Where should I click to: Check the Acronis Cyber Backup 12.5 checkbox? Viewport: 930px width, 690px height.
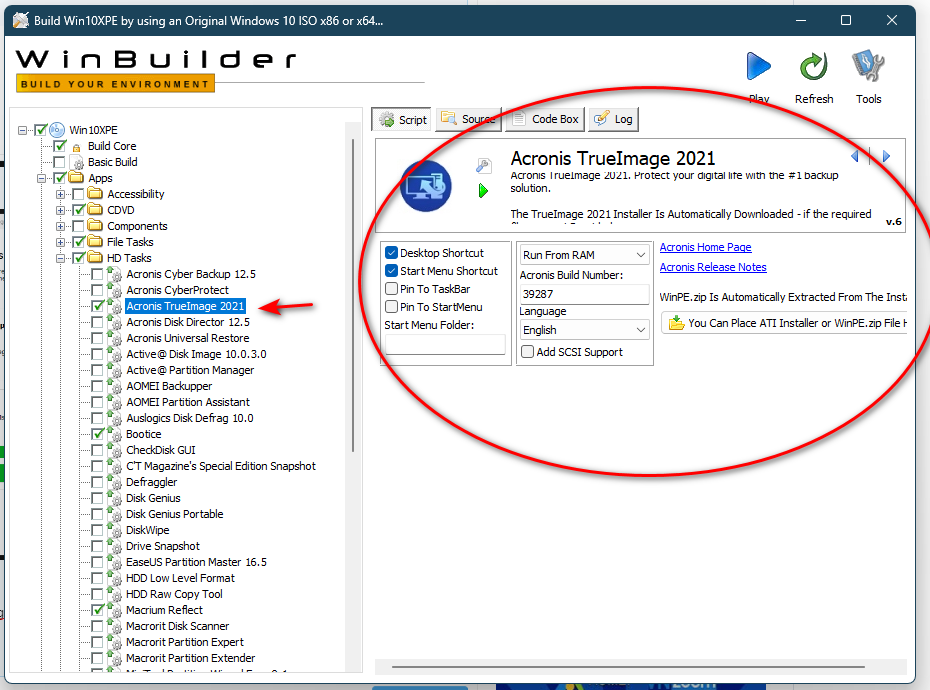click(98, 274)
